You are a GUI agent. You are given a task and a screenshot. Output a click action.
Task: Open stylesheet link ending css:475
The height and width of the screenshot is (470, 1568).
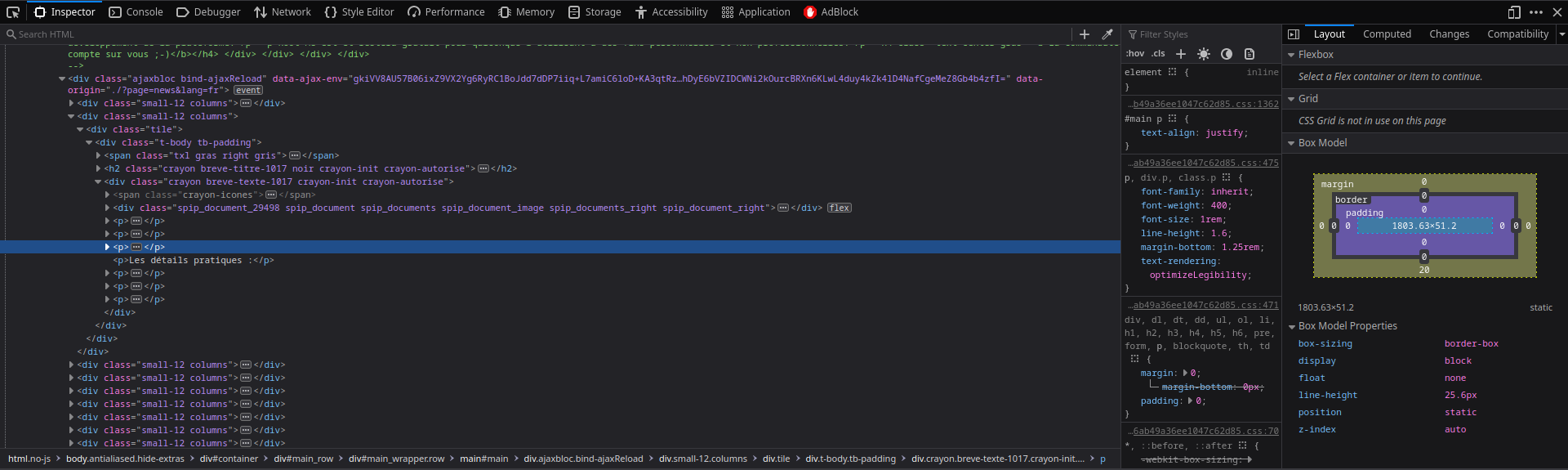pyautogui.click(x=1204, y=163)
